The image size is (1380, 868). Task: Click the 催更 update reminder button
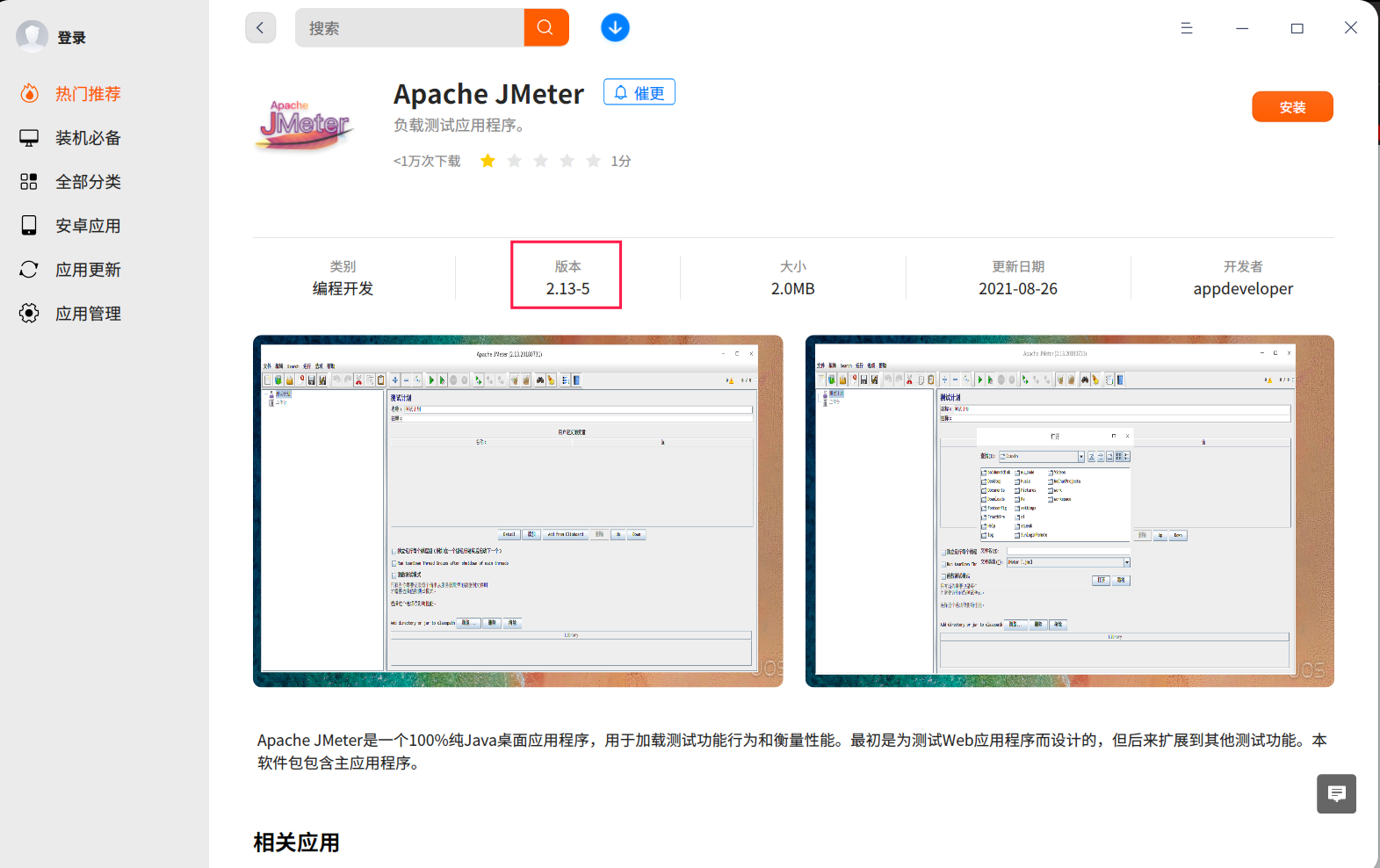click(x=639, y=92)
